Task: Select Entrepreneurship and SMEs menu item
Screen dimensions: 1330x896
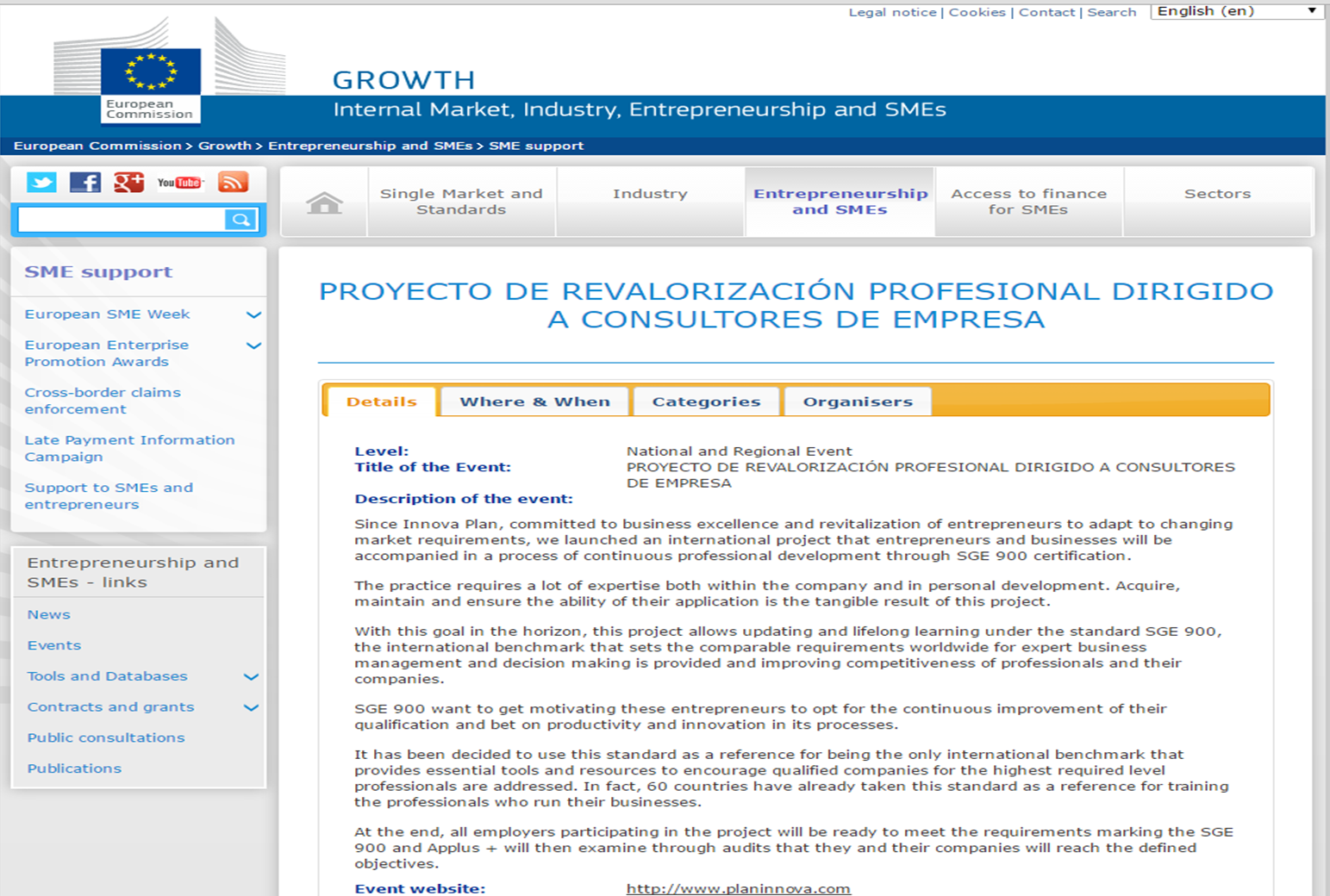Action: pyautogui.click(x=840, y=202)
